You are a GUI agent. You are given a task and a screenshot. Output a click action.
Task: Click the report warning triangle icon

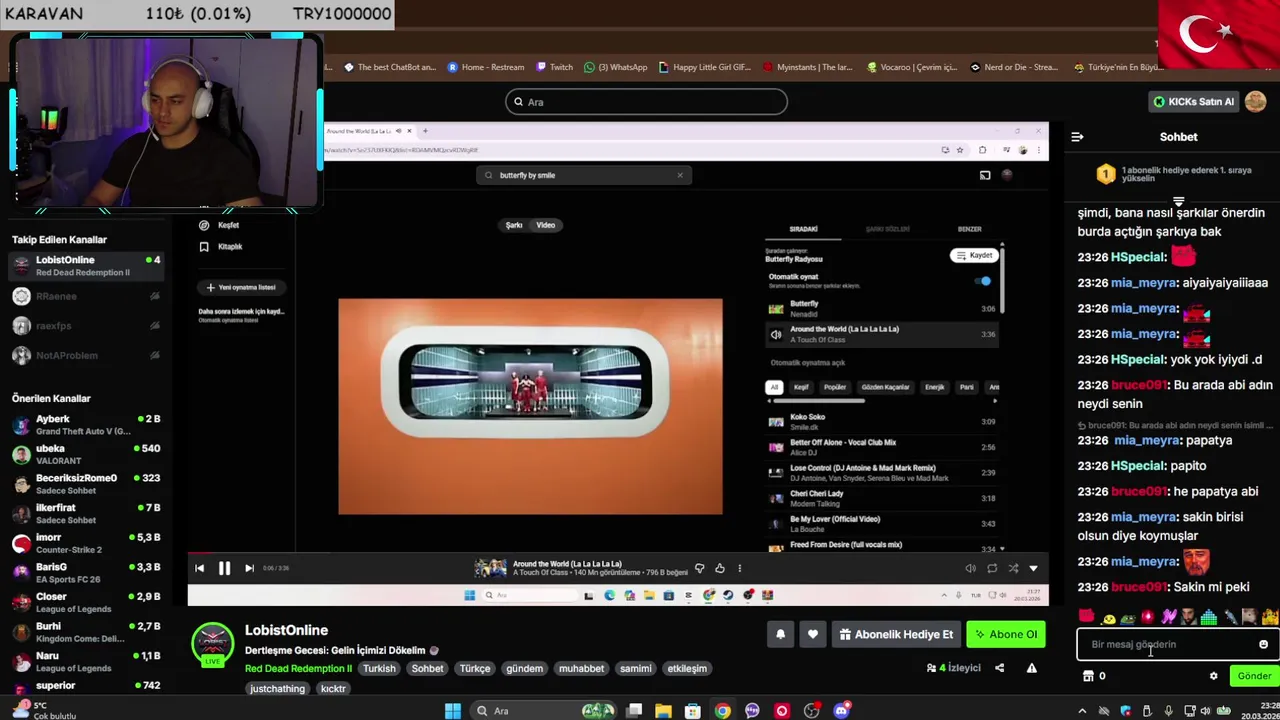(x=1031, y=668)
